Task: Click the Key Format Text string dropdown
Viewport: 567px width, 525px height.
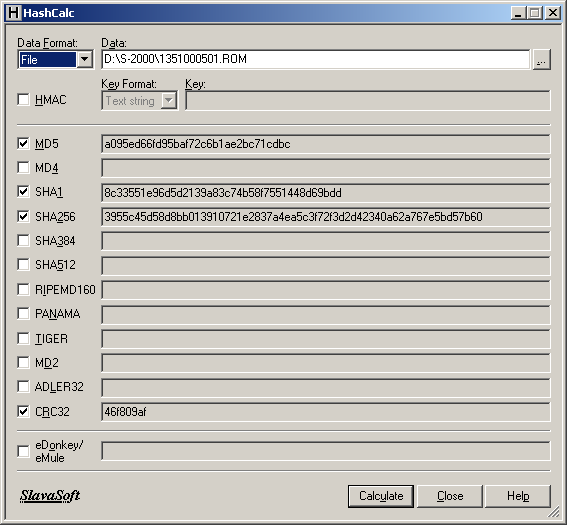Action: click(140, 101)
